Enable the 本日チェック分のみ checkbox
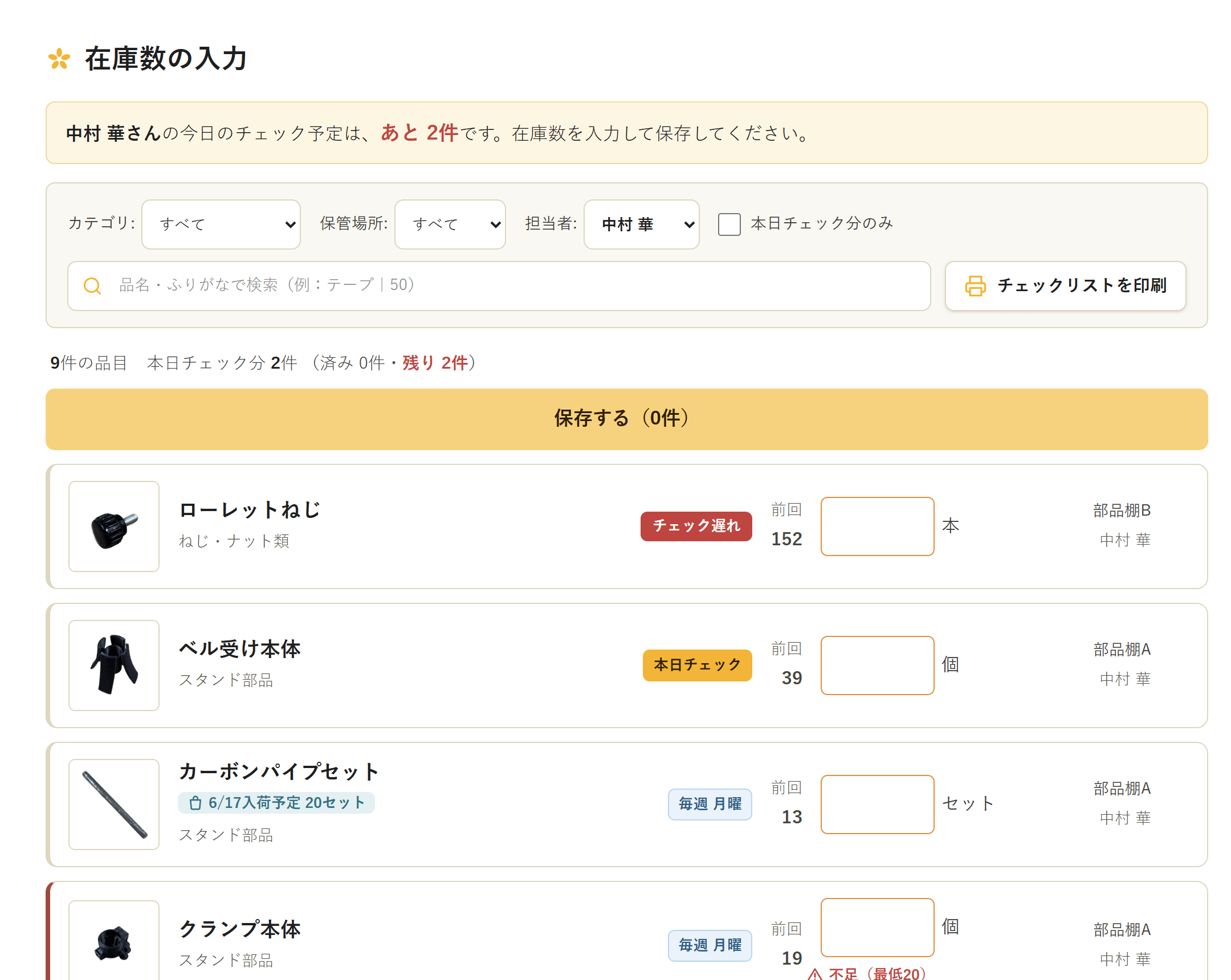1231x980 pixels. pos(729,224)
